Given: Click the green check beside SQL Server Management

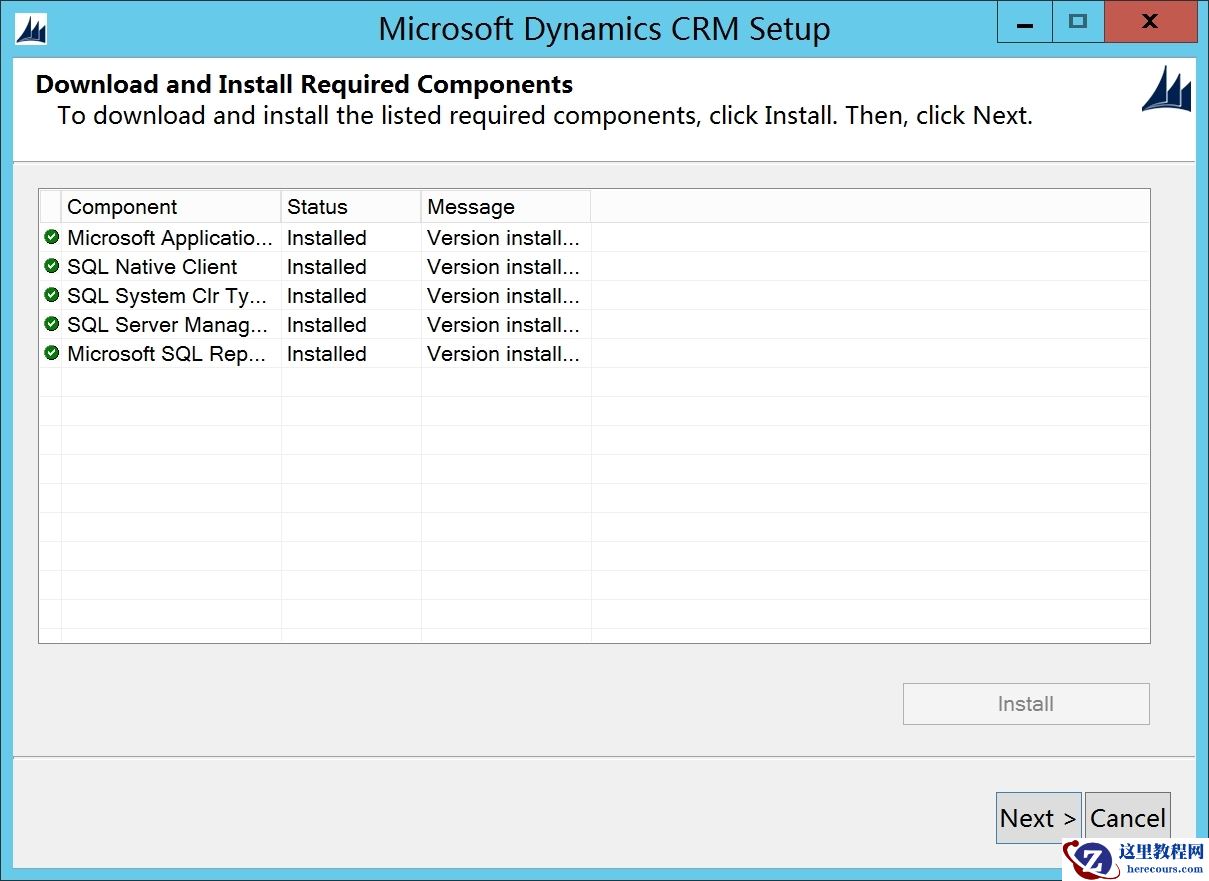Looking at the screenshot, I should click(x=51, y=324).
